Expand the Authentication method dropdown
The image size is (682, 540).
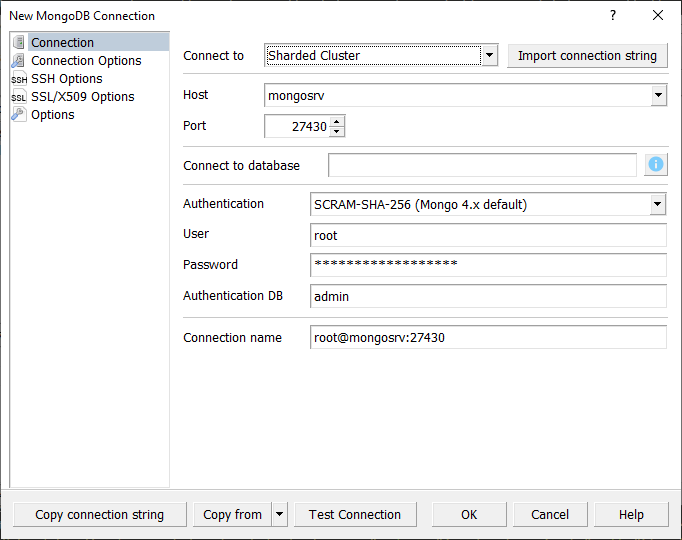point(658,204)
